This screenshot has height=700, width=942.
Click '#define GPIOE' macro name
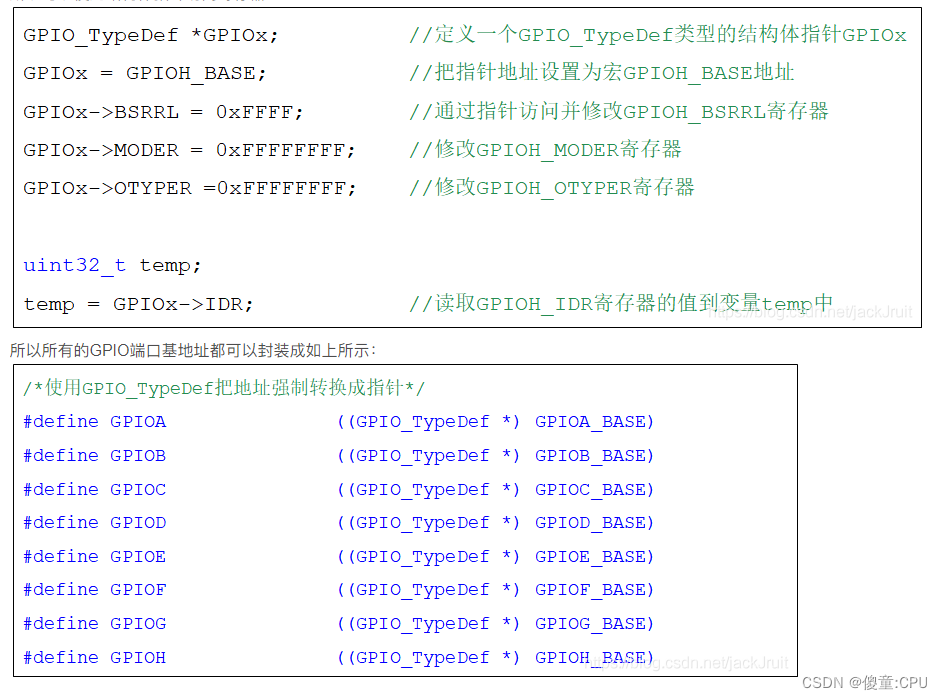pos(94,556)
